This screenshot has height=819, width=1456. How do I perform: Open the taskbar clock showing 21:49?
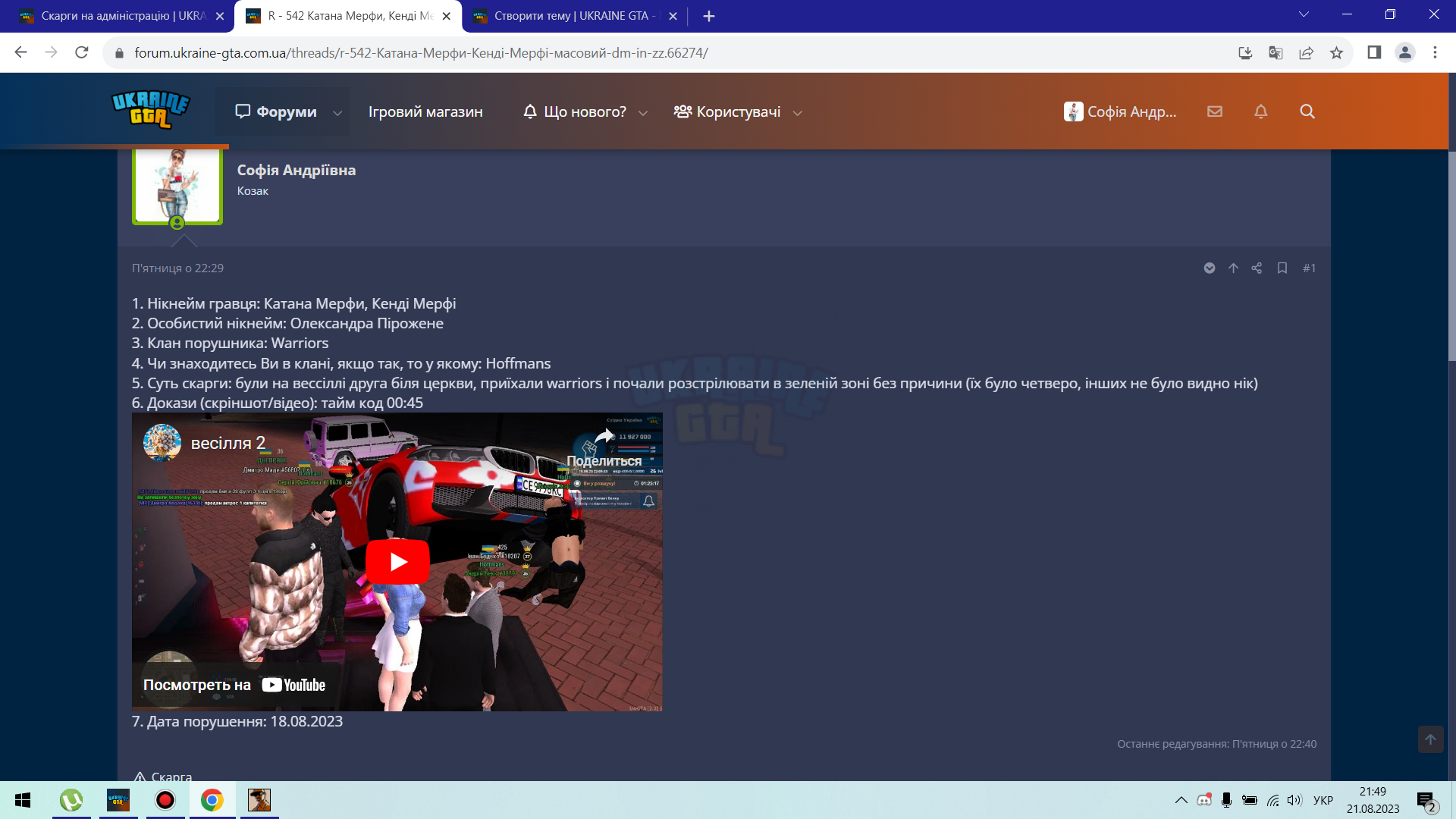1373,800
